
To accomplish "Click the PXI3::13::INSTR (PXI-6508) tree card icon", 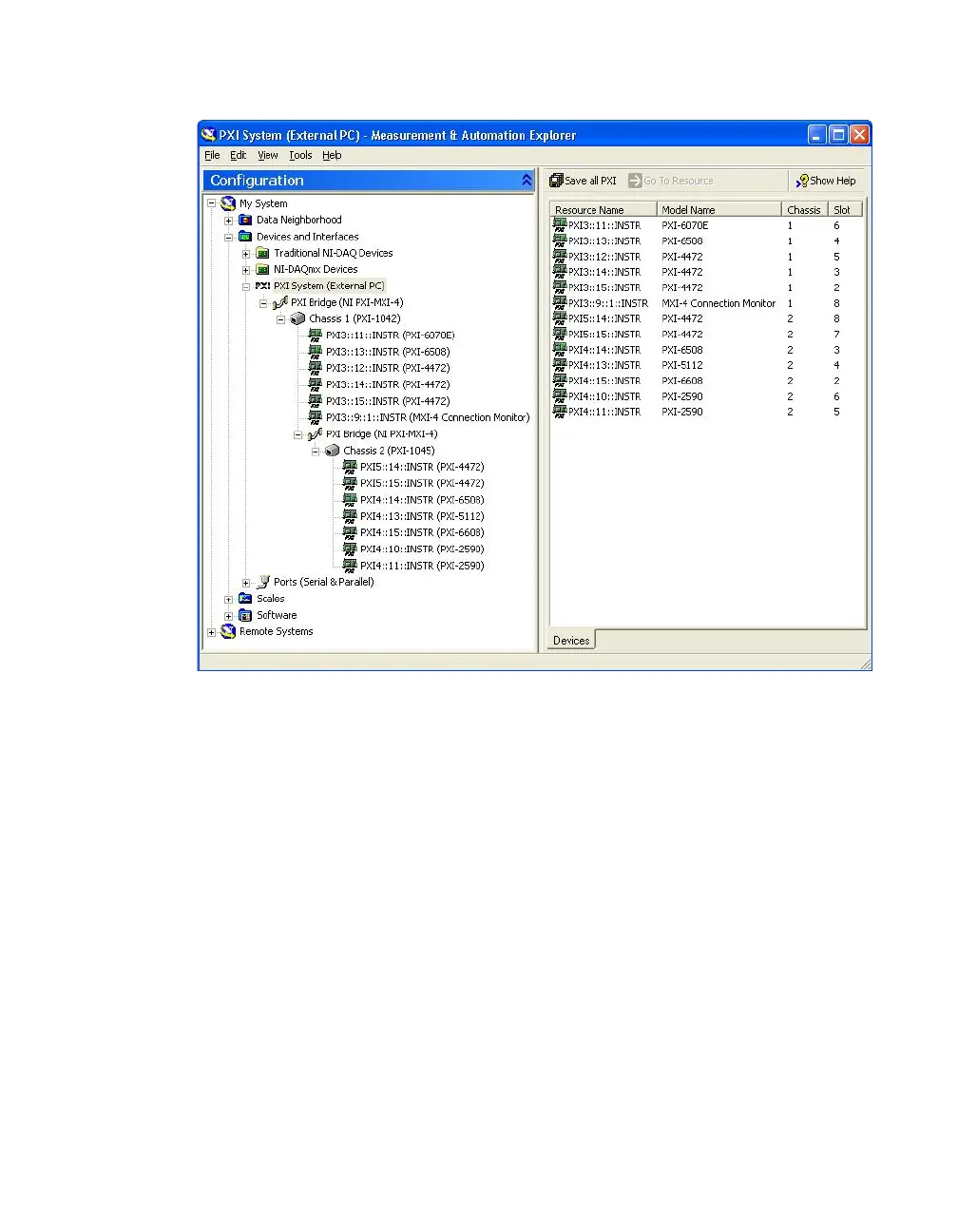I will [x=316, y=352].
